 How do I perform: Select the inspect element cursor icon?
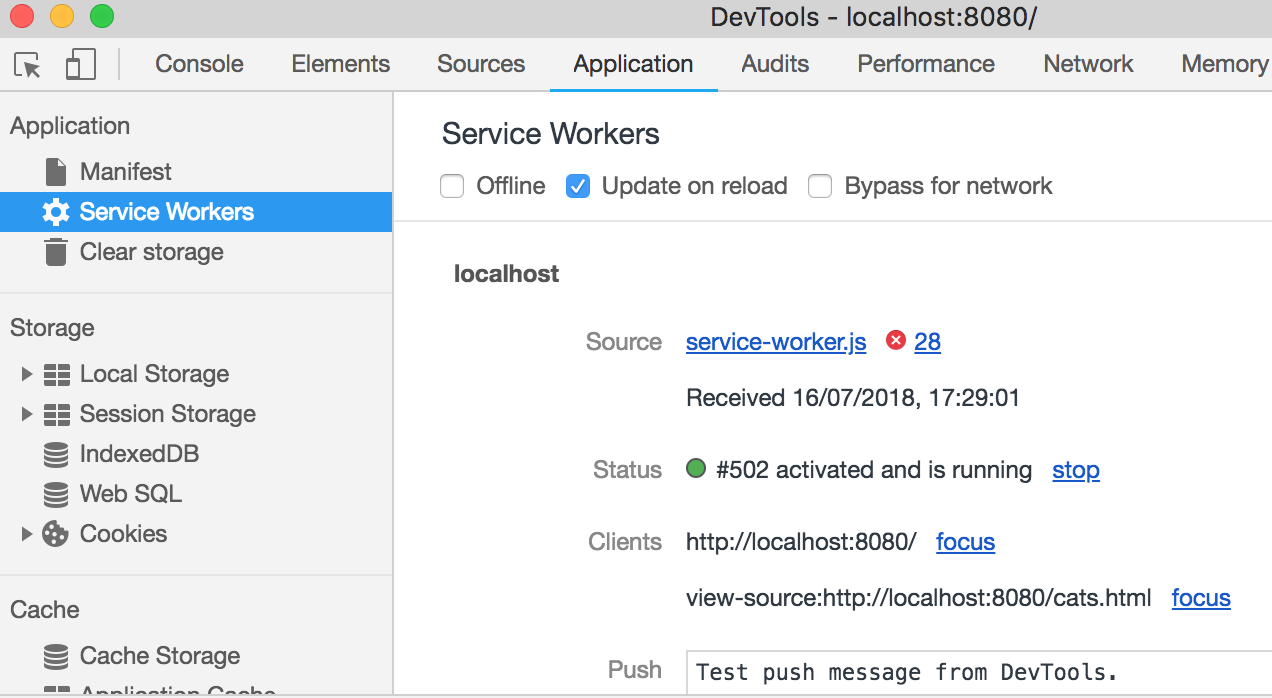click(x=29, y=63)
